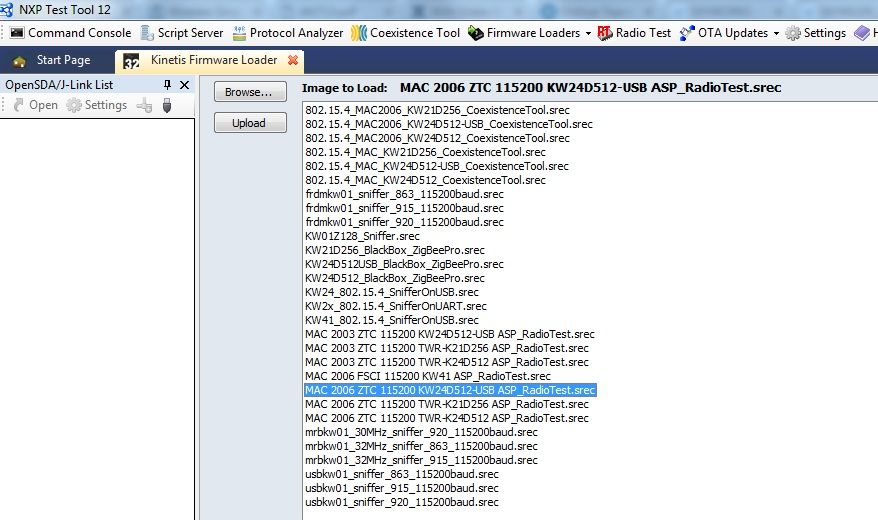The image size is (878, 520).
Task: Select MAC 2006 FSCI 115200 KW41 ASP_RadioTest.srec
Action: click(x=428, y=376)
